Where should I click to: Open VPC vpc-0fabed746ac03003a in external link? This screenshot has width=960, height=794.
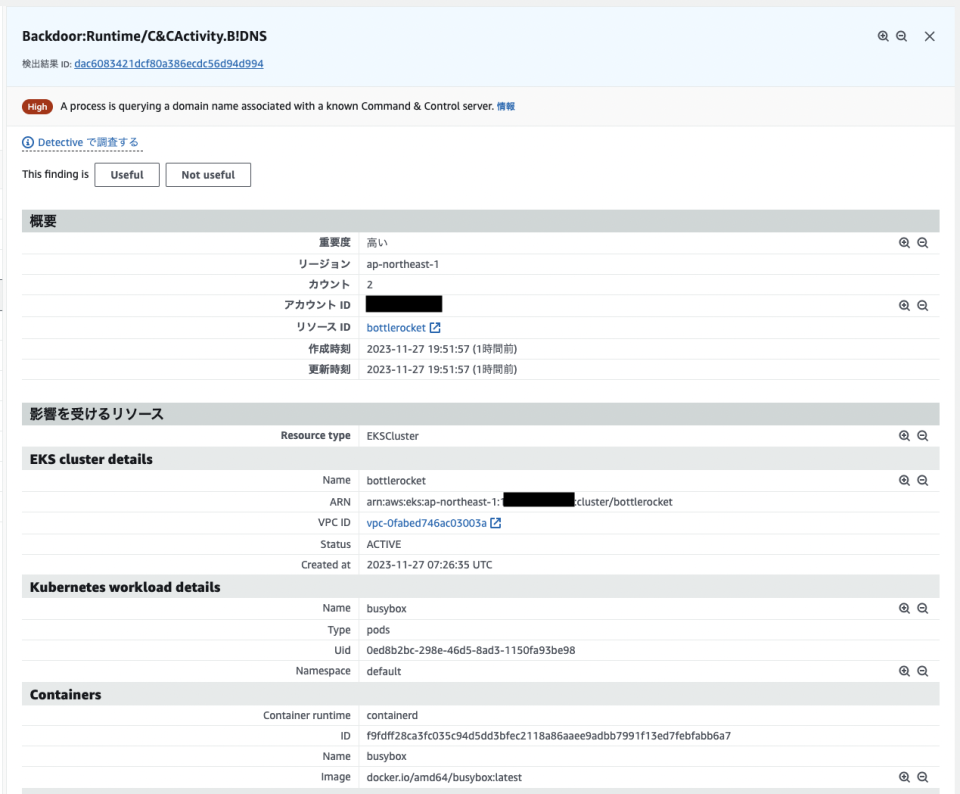pyautogui.click(x=496, y=522)
